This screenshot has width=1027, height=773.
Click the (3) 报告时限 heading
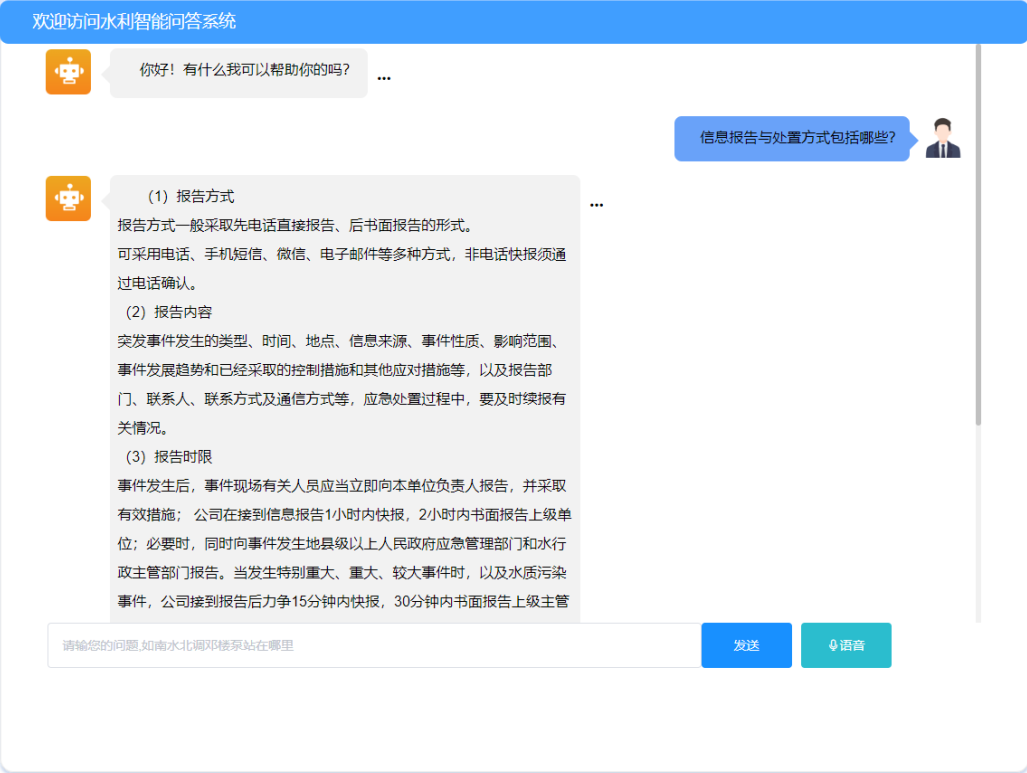[x=168, y=456]
